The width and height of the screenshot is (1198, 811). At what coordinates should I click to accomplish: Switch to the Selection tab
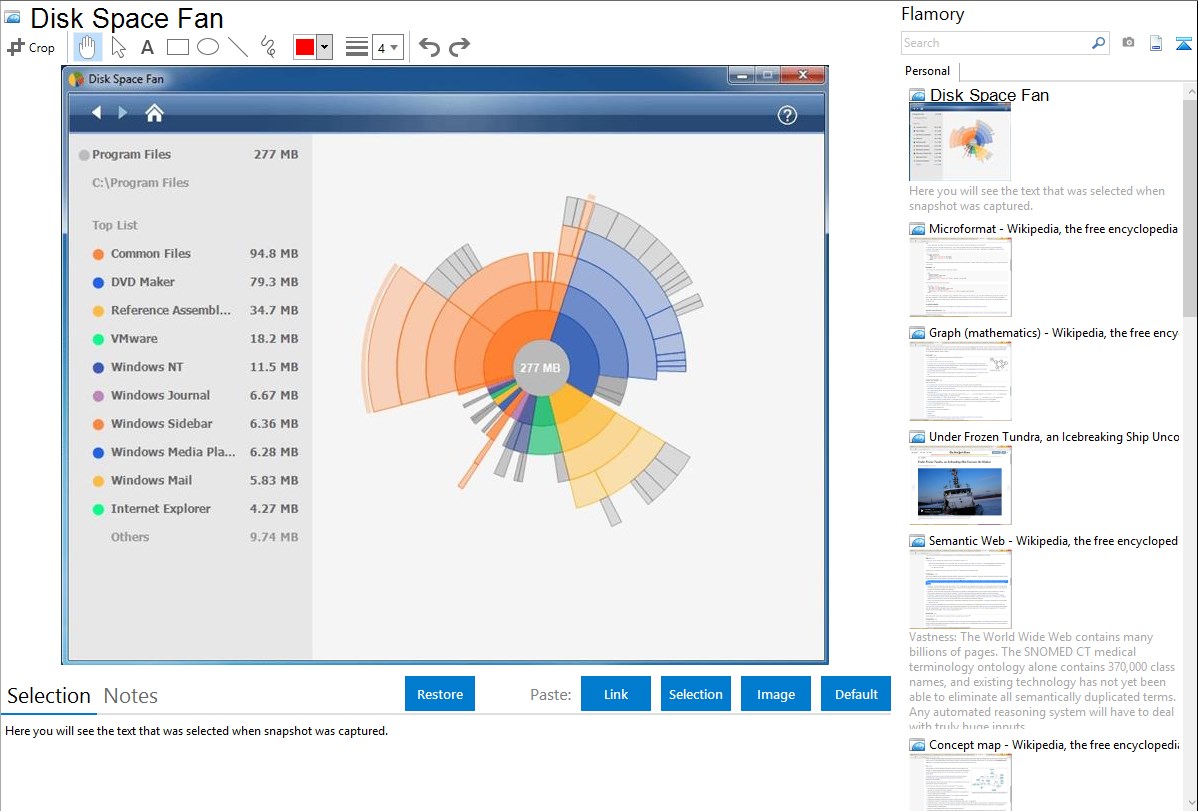pyautogui.click(x=49, y=696)
